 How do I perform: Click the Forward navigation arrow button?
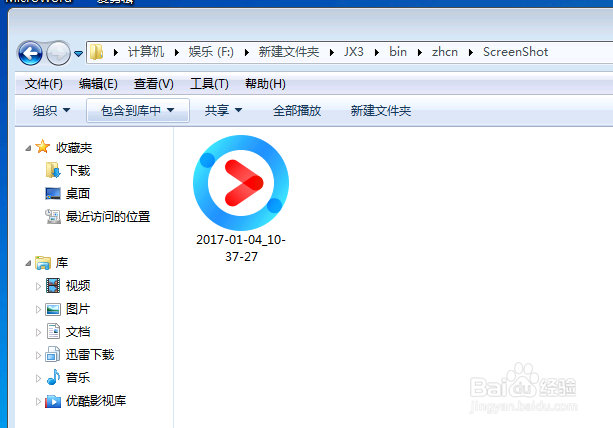58,53
